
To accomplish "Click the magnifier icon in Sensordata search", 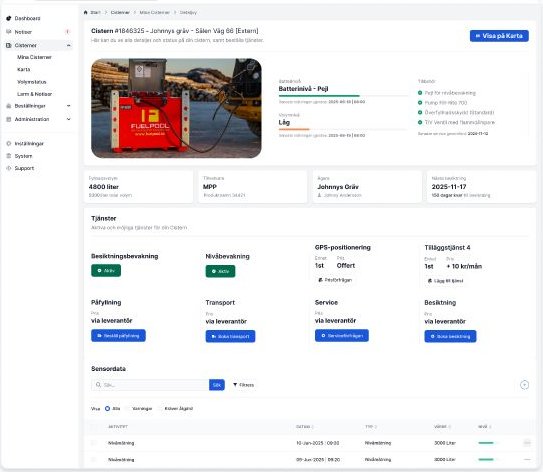I will point(98,385).
